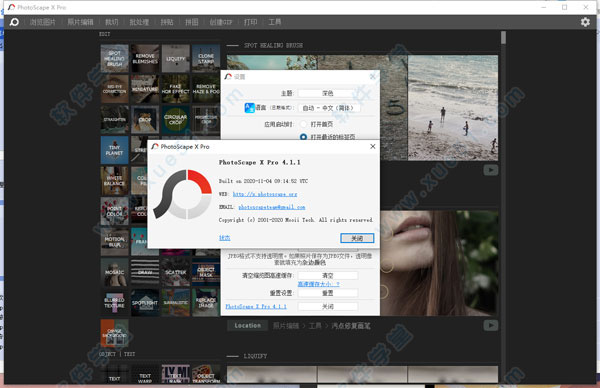This screenshot has height=388, width=600.
Task: Open the 批处理 tab
Action: [139, 22]
